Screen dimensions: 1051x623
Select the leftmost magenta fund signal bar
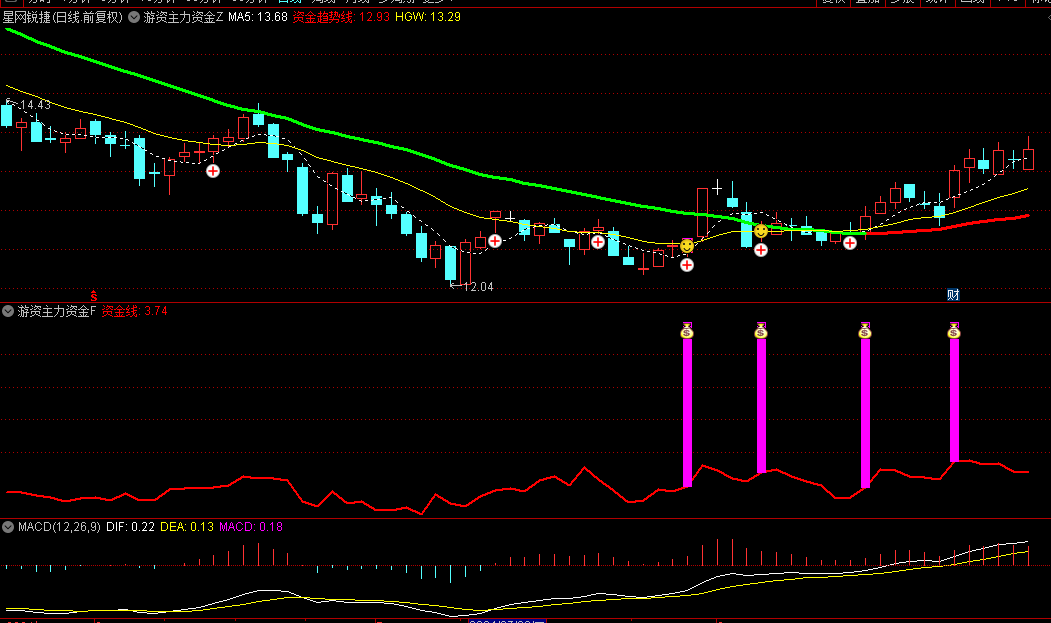tap(687, 412)
